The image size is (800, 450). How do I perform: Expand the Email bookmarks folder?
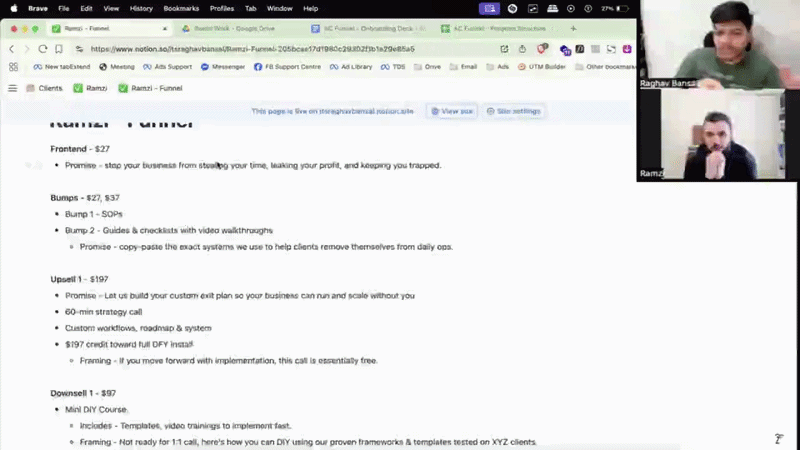tap(463, 67)
